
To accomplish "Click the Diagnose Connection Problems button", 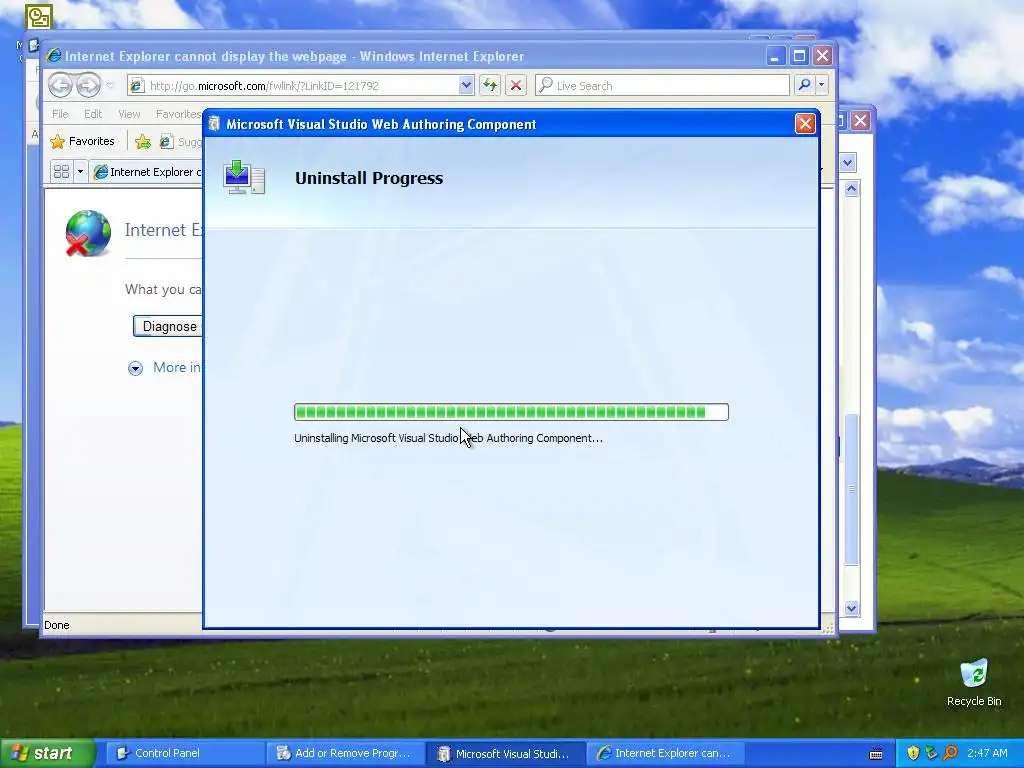I will tap(168, 327).
